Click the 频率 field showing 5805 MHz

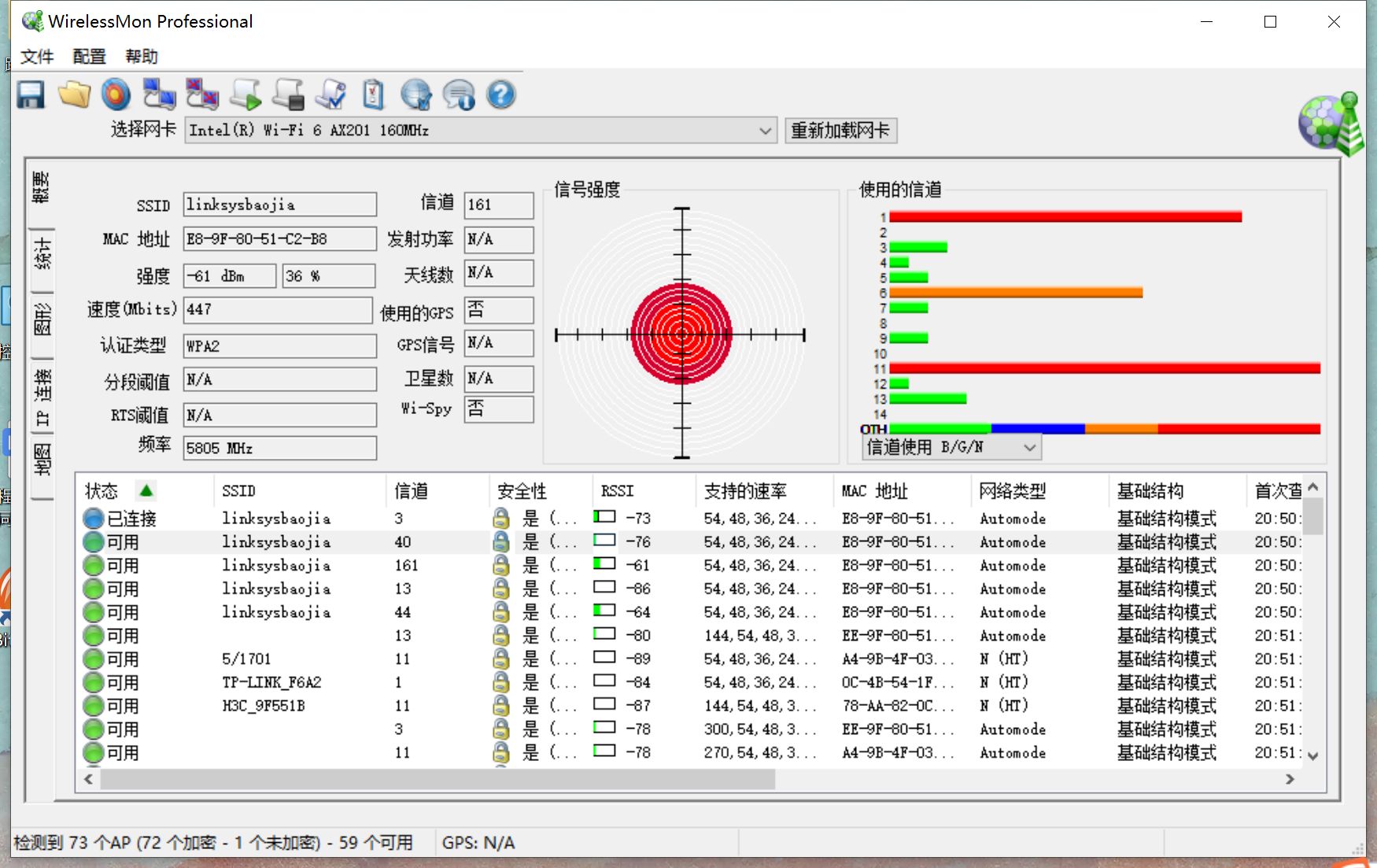pyautogui.click(x=280, y=449)
